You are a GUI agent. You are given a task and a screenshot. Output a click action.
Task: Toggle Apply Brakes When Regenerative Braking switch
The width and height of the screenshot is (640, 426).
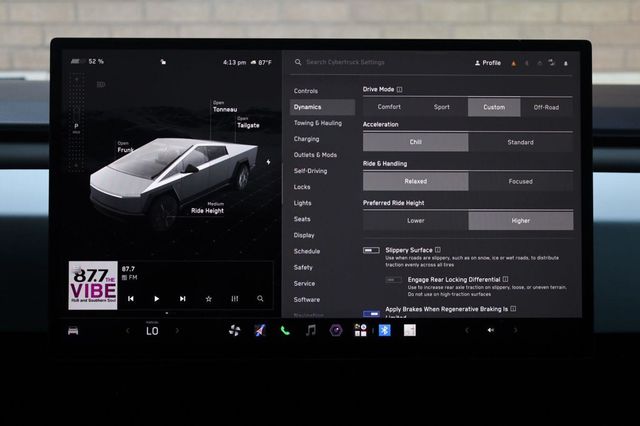coord(371,313)
